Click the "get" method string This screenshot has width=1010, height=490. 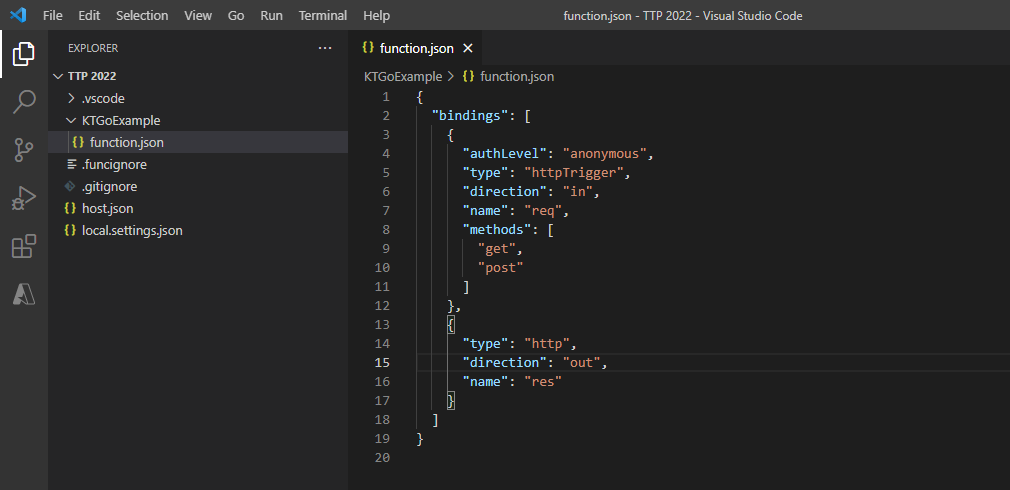496,249
